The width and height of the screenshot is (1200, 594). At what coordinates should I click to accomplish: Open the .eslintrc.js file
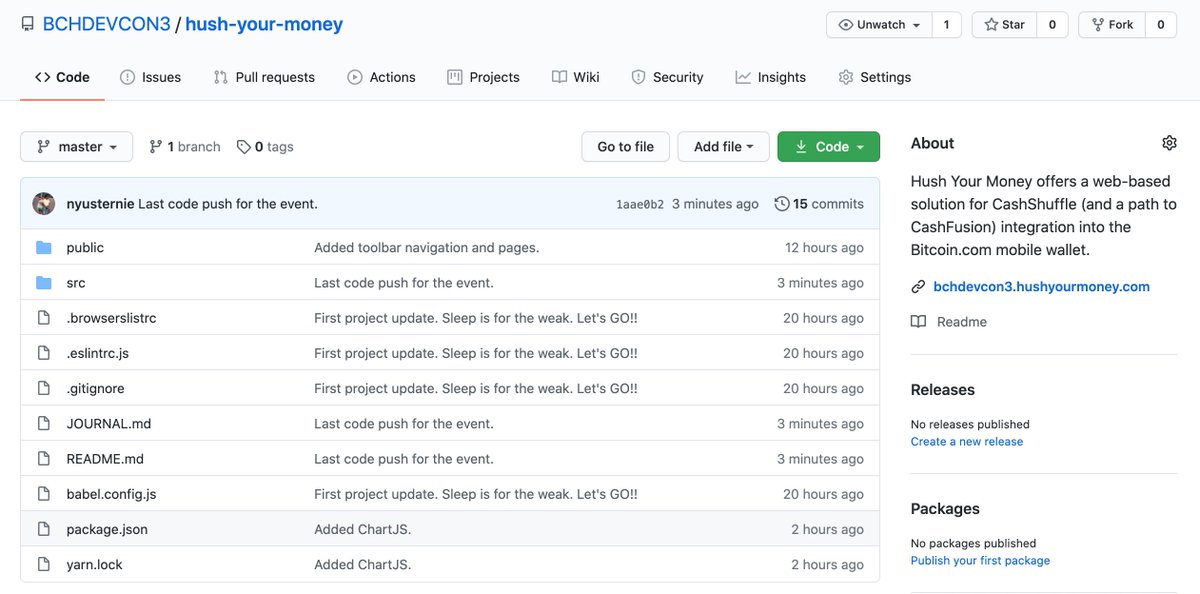coord(98,353)
